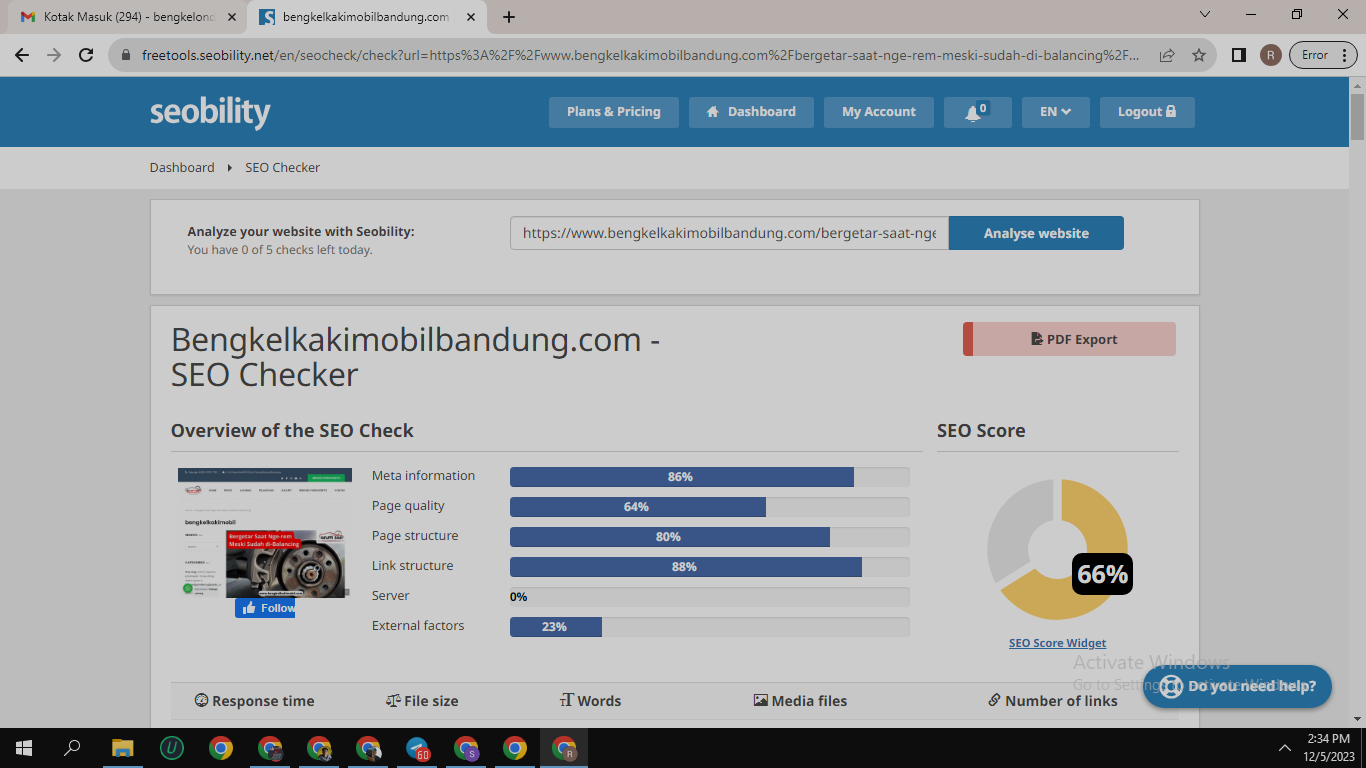Click "You have 0 of 5 checks left today."
The image size is (1366, 768).
280,250
